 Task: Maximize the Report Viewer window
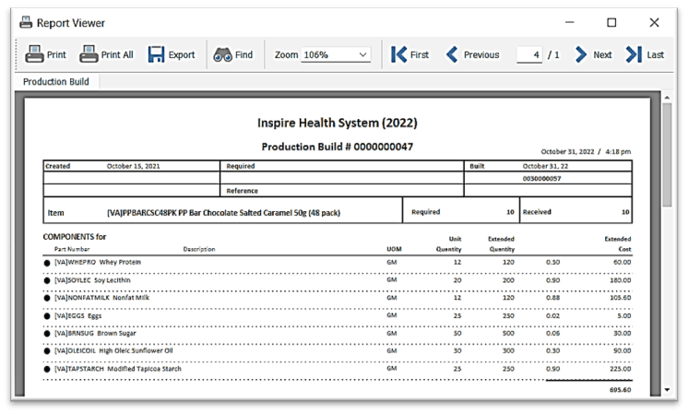click(611, 22)
